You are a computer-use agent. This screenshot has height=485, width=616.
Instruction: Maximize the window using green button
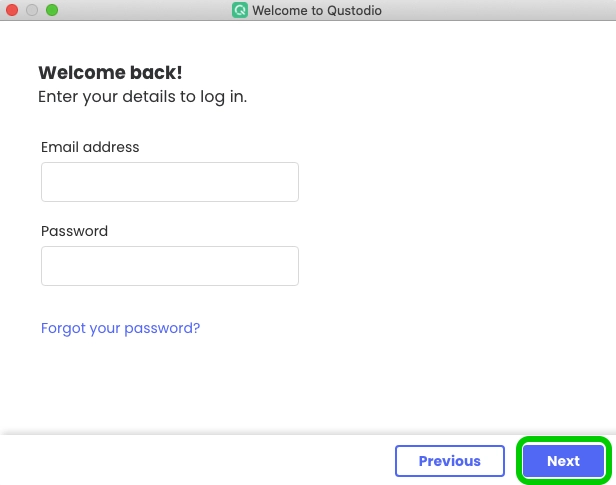point(52,10)
